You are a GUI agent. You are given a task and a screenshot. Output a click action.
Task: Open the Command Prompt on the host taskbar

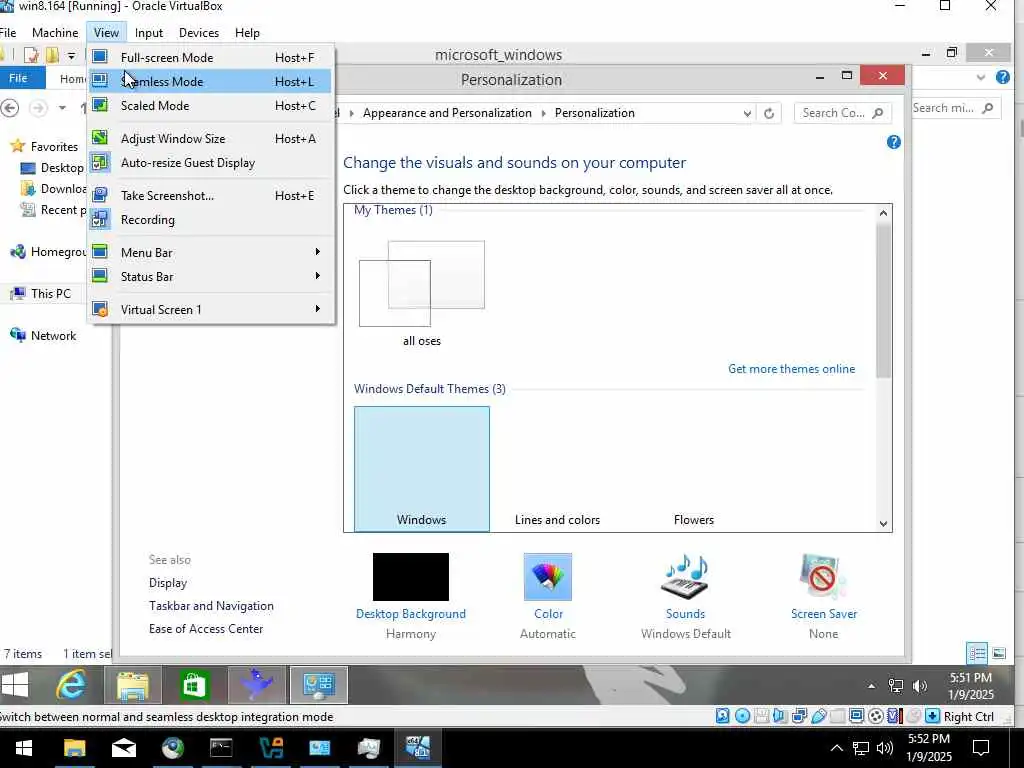[x=221, y=748]
